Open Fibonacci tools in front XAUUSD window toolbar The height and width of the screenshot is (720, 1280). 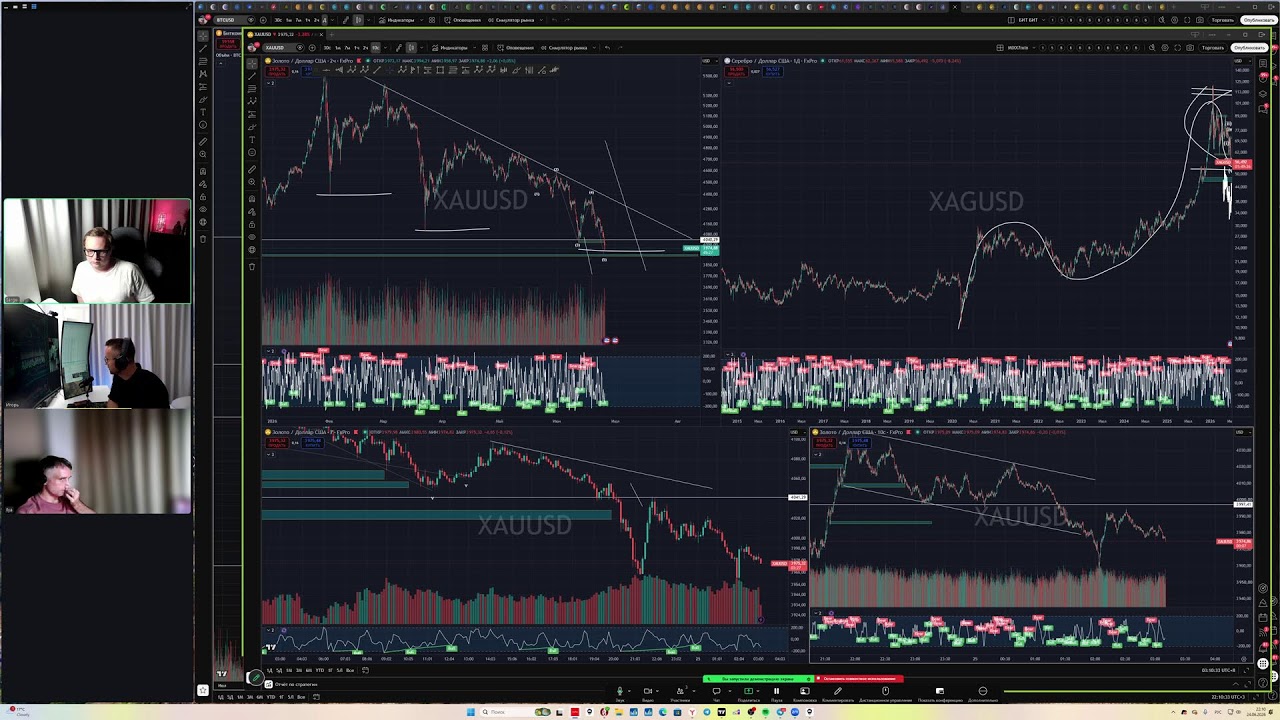[252, 88]
